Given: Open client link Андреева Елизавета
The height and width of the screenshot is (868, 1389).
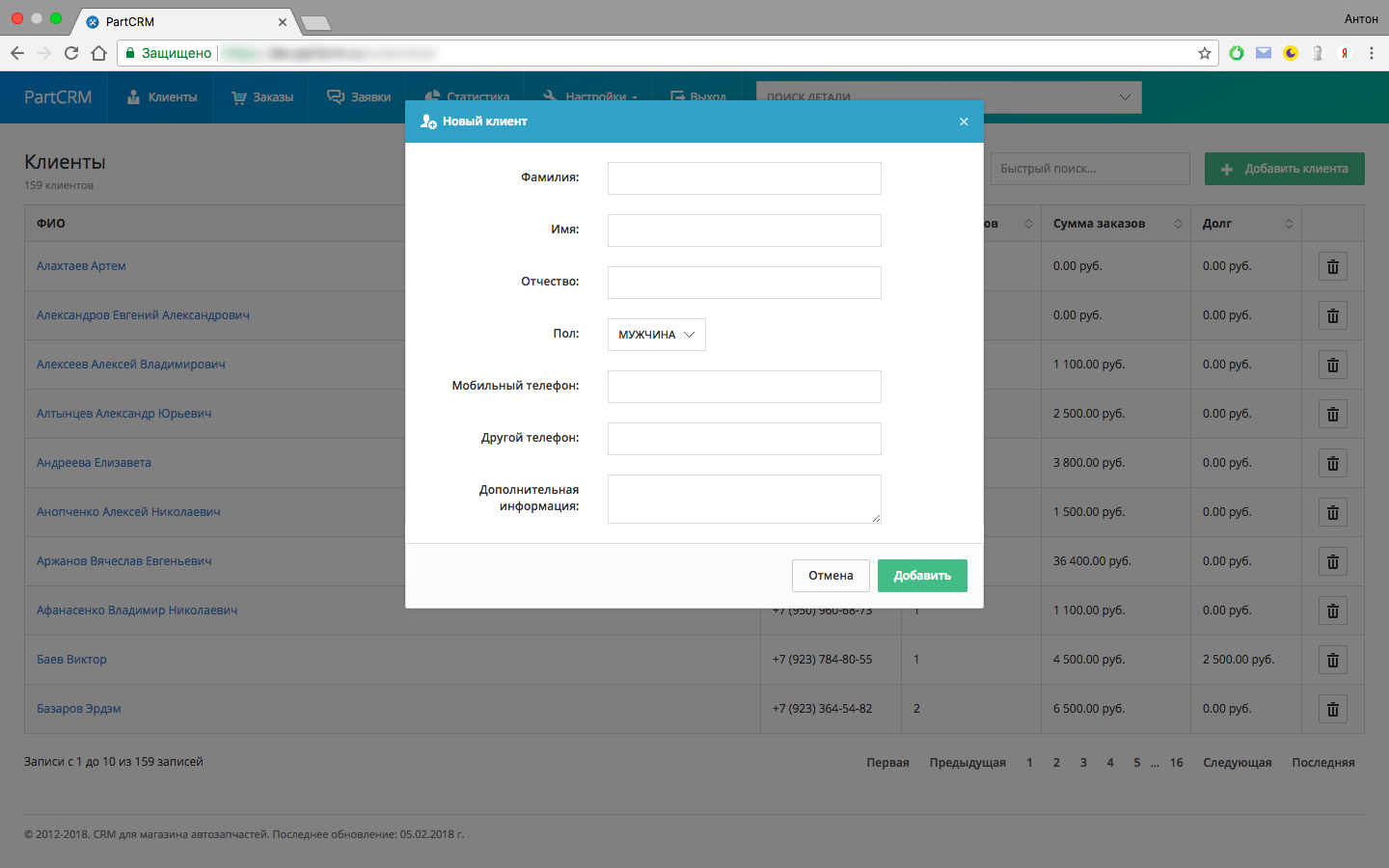Looking at the screenshot, I should 94,463.
